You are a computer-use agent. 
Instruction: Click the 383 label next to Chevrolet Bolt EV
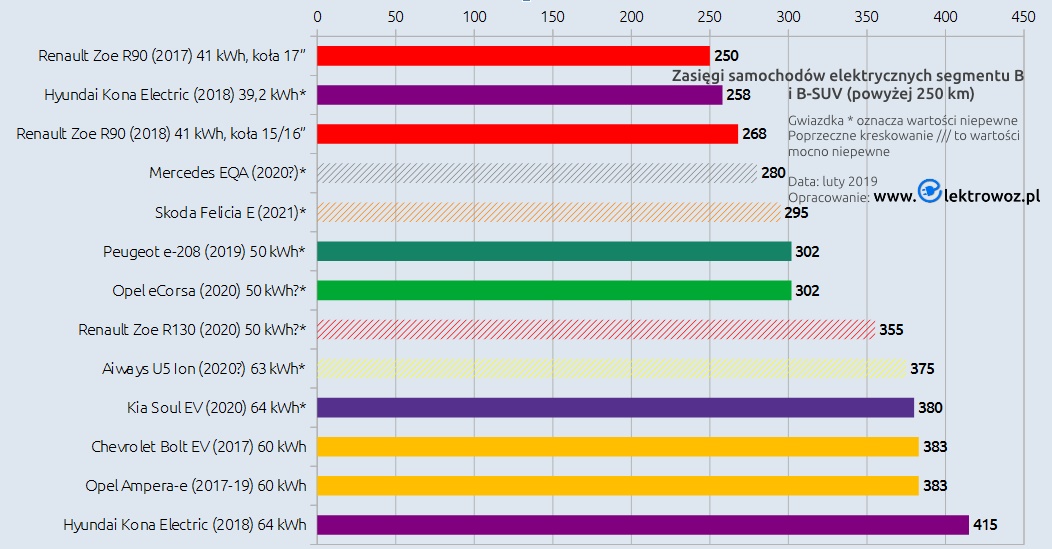935,446
